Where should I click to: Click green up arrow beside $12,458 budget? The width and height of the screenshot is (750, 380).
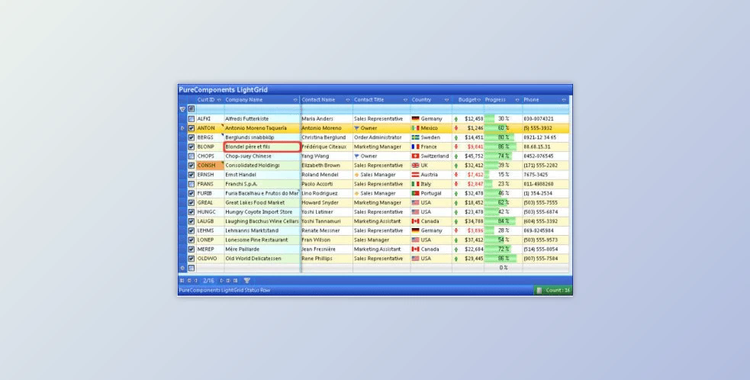tap(456, 119)
